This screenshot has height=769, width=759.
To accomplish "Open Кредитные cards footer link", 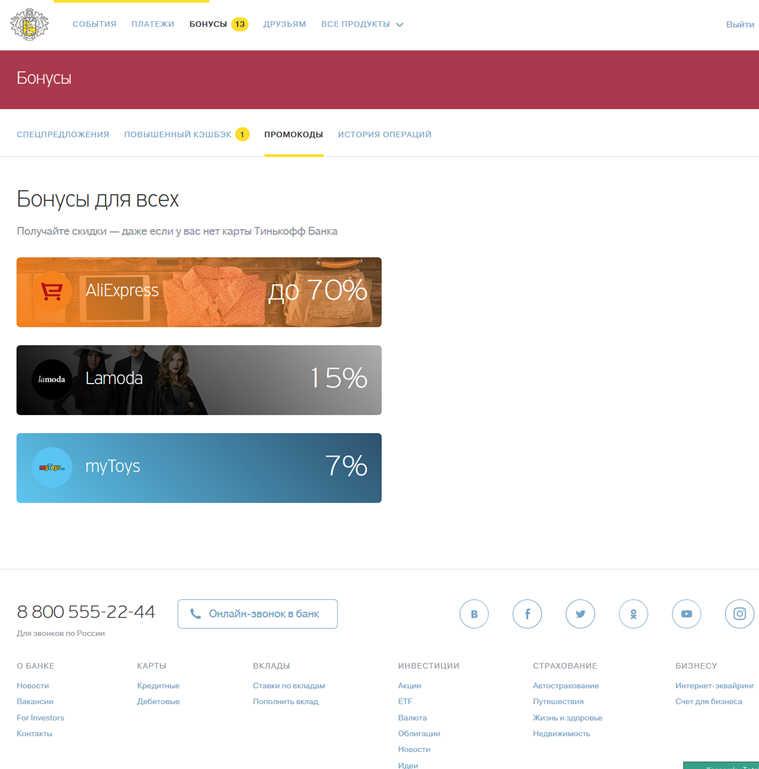I will [x=158, y=686].
